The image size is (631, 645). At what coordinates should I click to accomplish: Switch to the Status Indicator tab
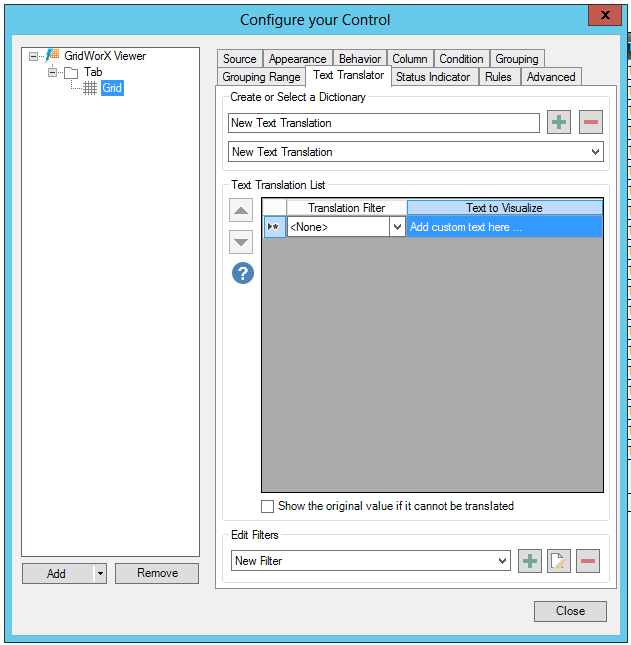pos(433,77)
